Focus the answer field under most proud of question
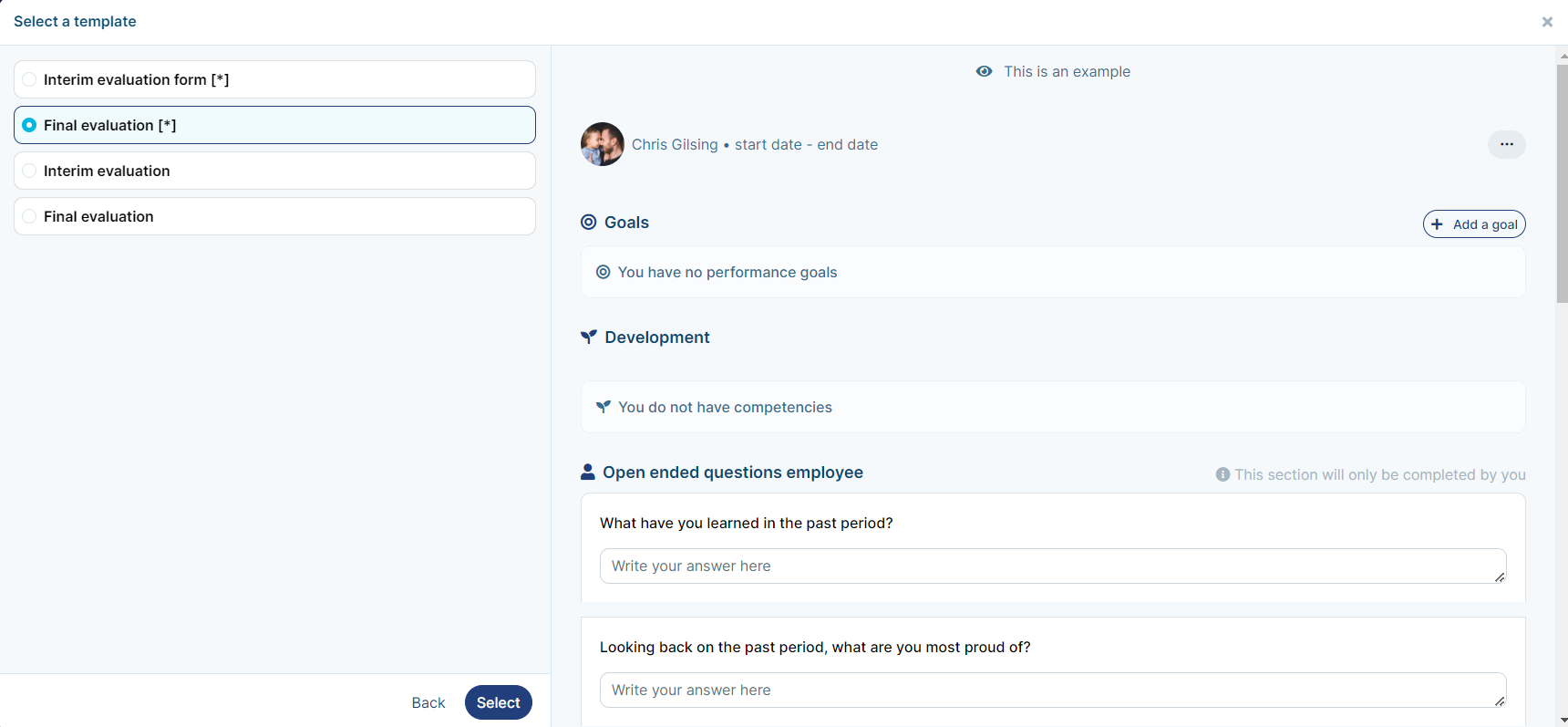The width and height of the screenshot is (1568, 727). [x=1053, y=690]
